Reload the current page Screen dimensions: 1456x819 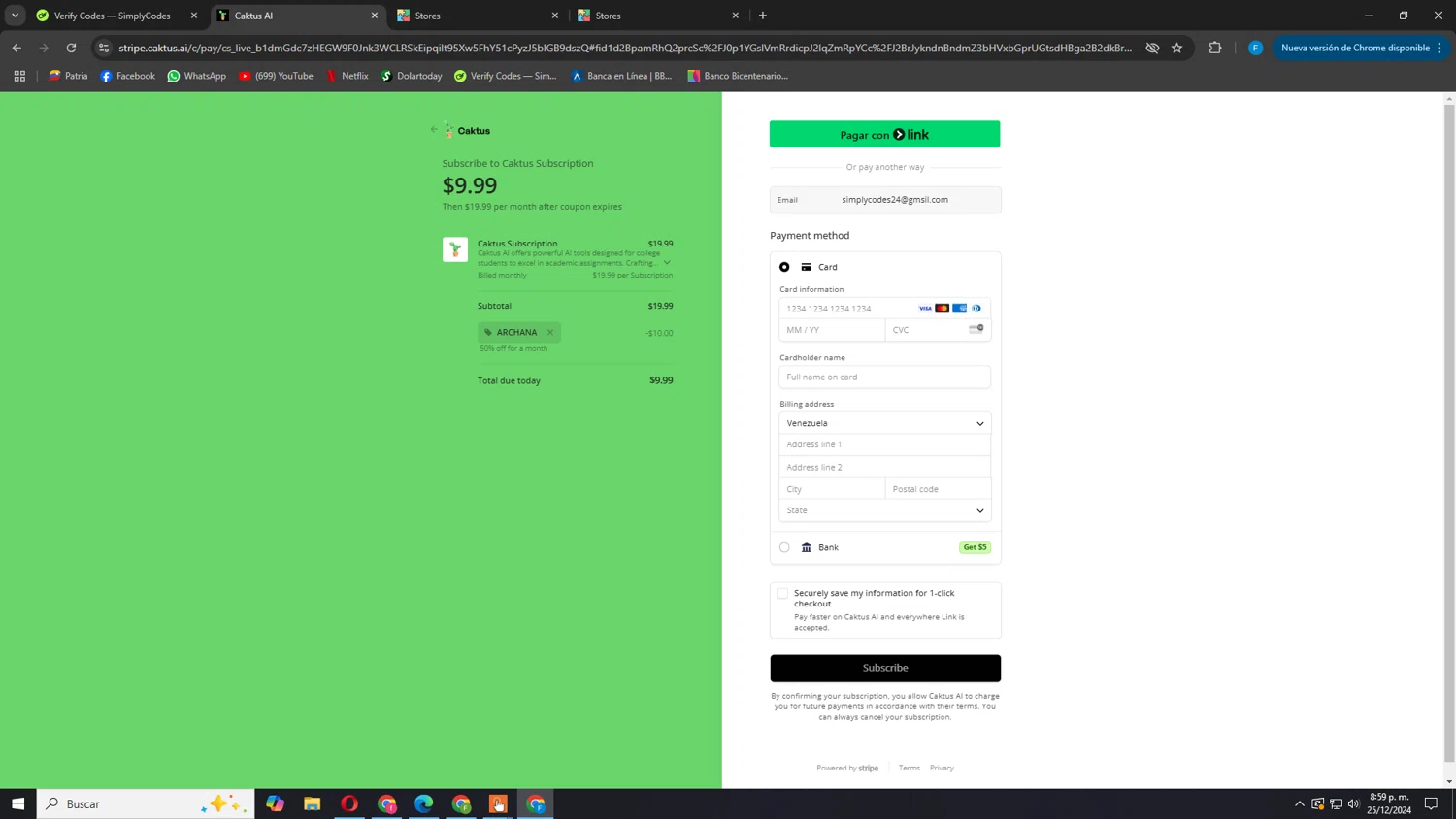pos(71,48)
